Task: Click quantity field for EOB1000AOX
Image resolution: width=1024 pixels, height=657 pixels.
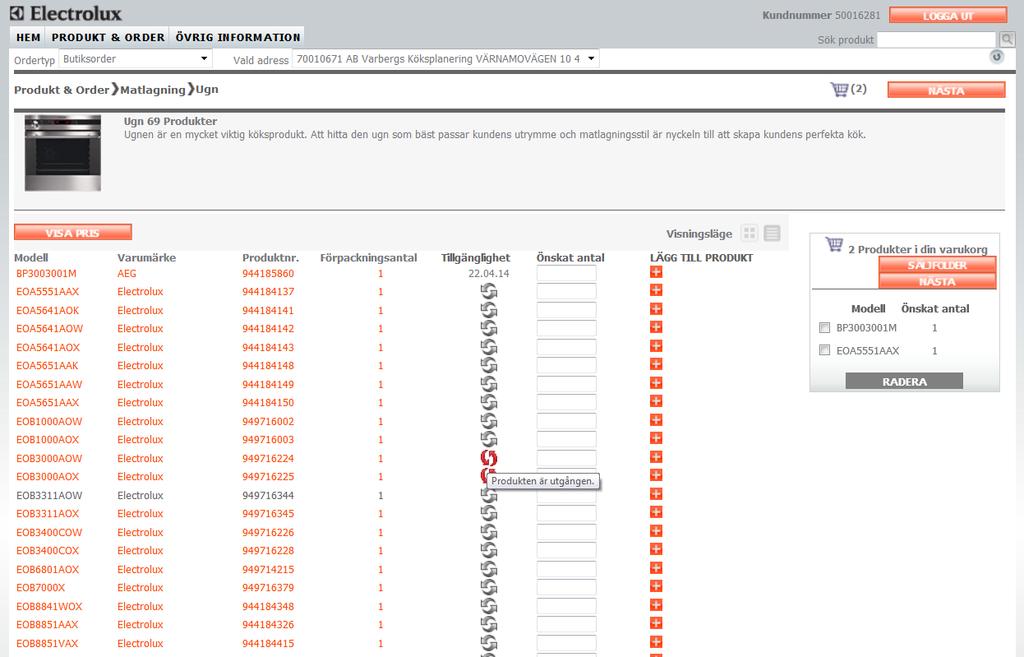Action: pyautogui.click(x=566, y=439)
